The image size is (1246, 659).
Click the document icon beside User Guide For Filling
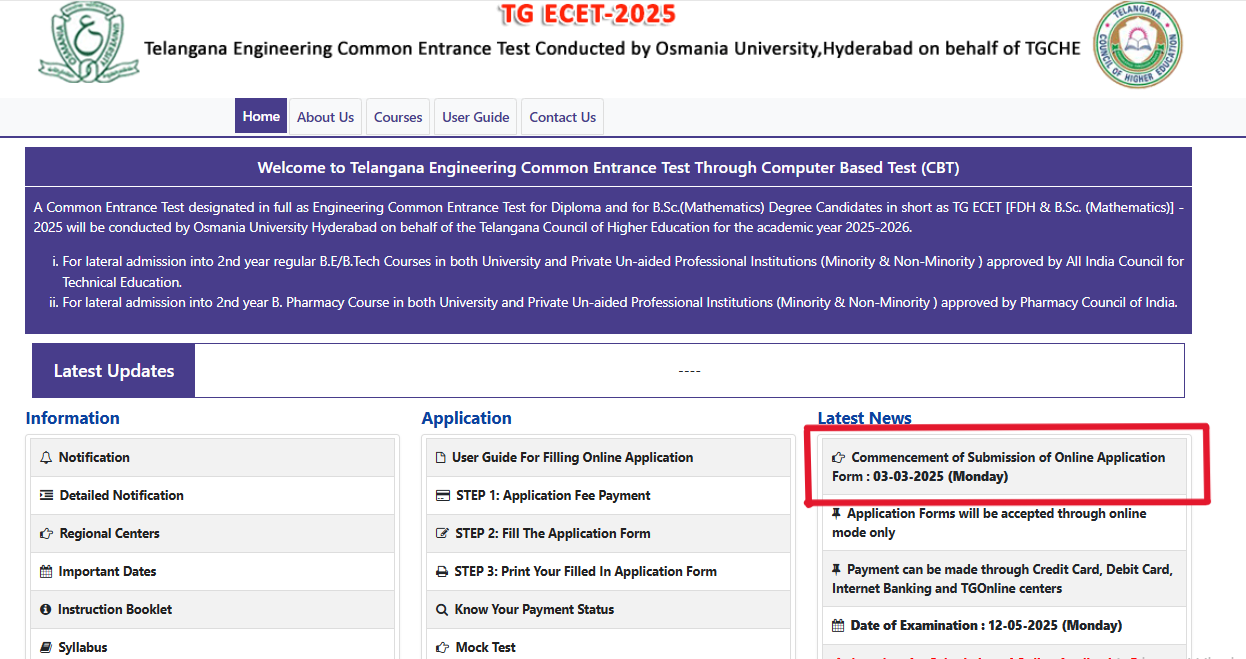[441, 457]
